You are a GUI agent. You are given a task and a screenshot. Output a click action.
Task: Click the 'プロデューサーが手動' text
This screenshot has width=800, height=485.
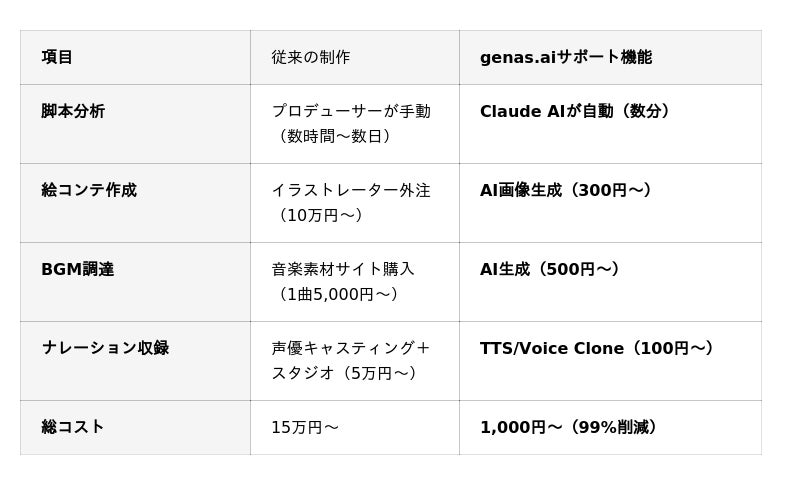pos(351,111)
